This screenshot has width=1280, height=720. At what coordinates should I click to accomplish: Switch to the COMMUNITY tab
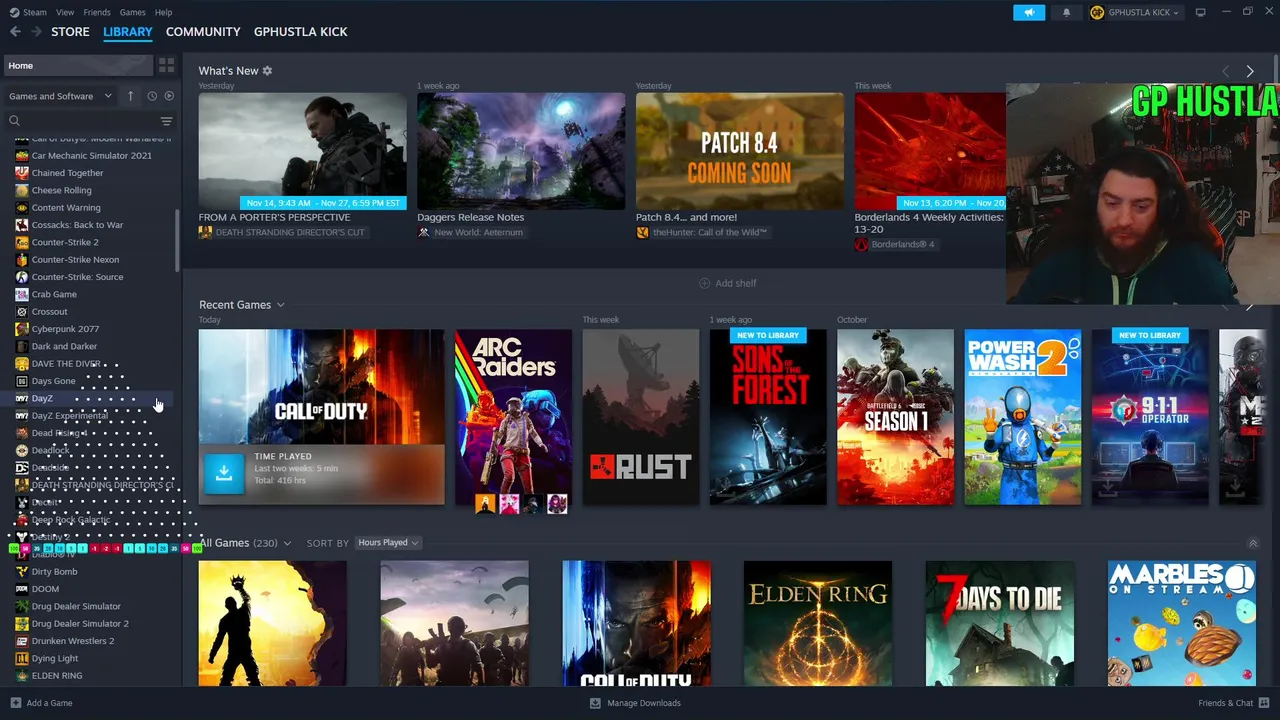point(203,32)
